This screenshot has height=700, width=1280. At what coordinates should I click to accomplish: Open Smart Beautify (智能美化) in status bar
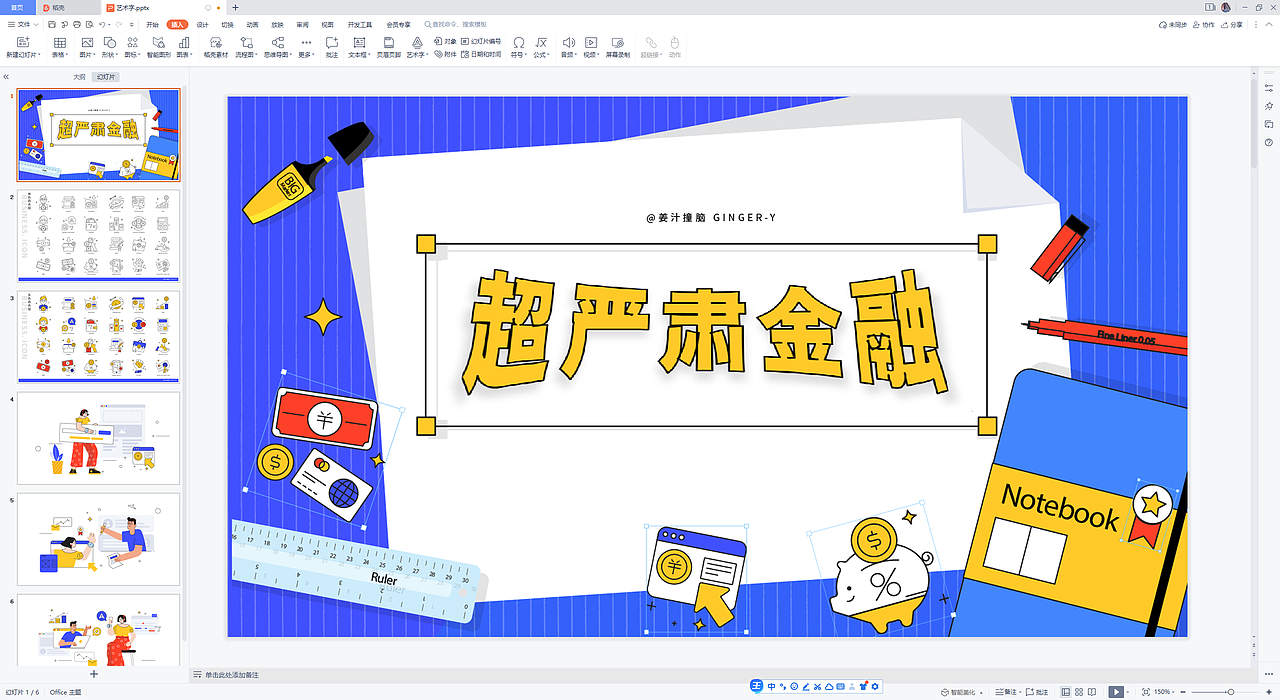pos(958,691)
